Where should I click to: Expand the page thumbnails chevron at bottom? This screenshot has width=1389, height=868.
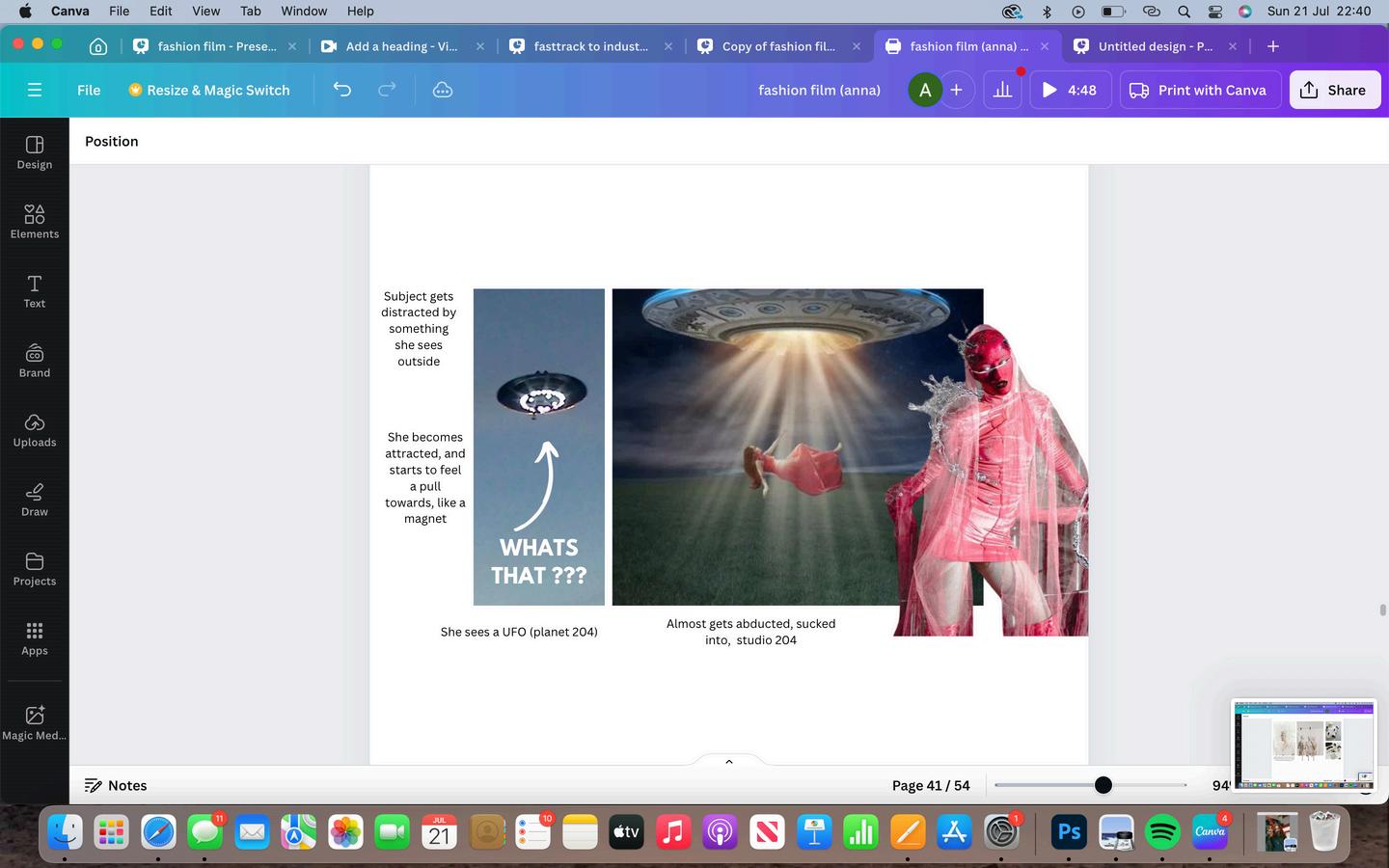(729, 761)
